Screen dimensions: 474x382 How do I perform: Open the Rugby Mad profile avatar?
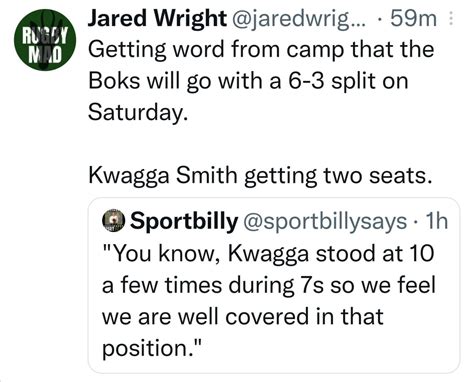tap(45, 40)
